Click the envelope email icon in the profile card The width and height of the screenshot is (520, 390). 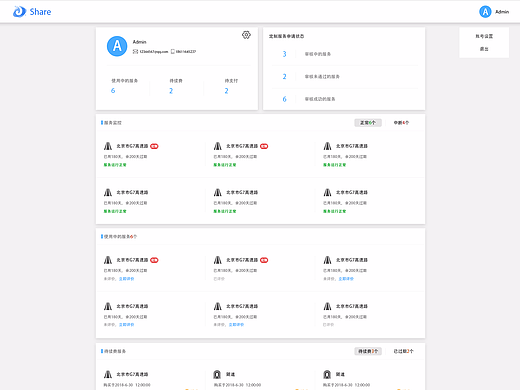point(135,51)
